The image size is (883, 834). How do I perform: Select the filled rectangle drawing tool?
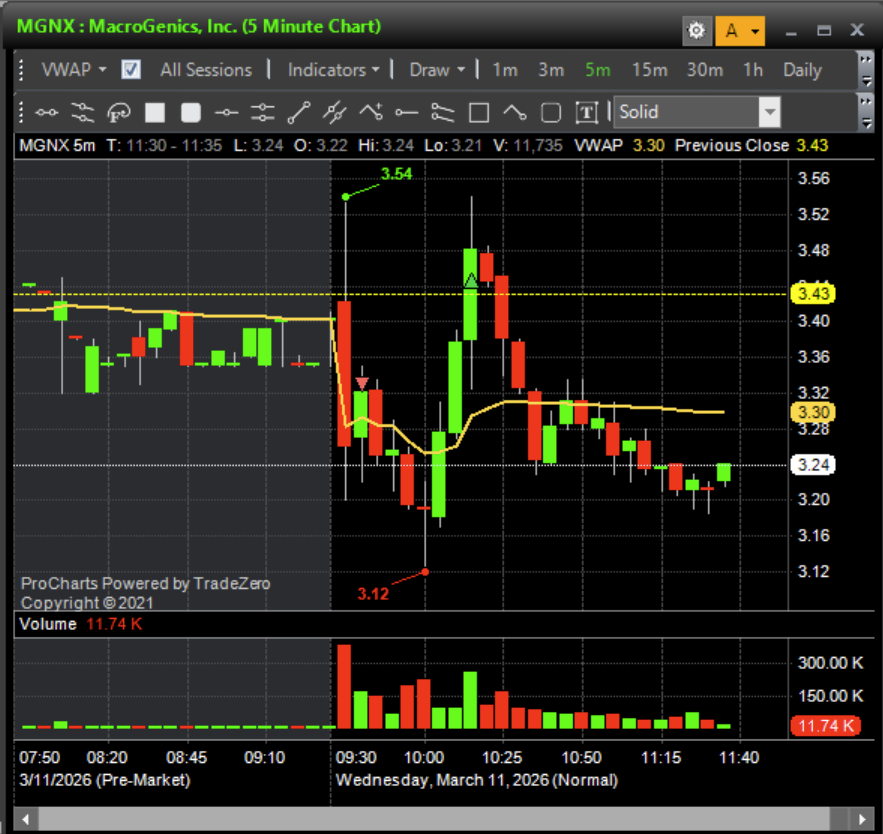click(155, 113)
